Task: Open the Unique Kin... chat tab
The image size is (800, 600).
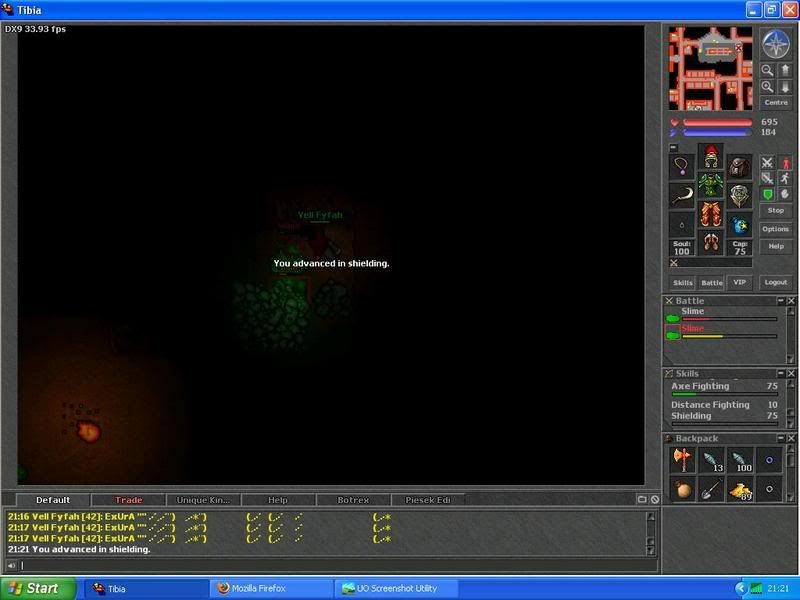Action: 203,500
